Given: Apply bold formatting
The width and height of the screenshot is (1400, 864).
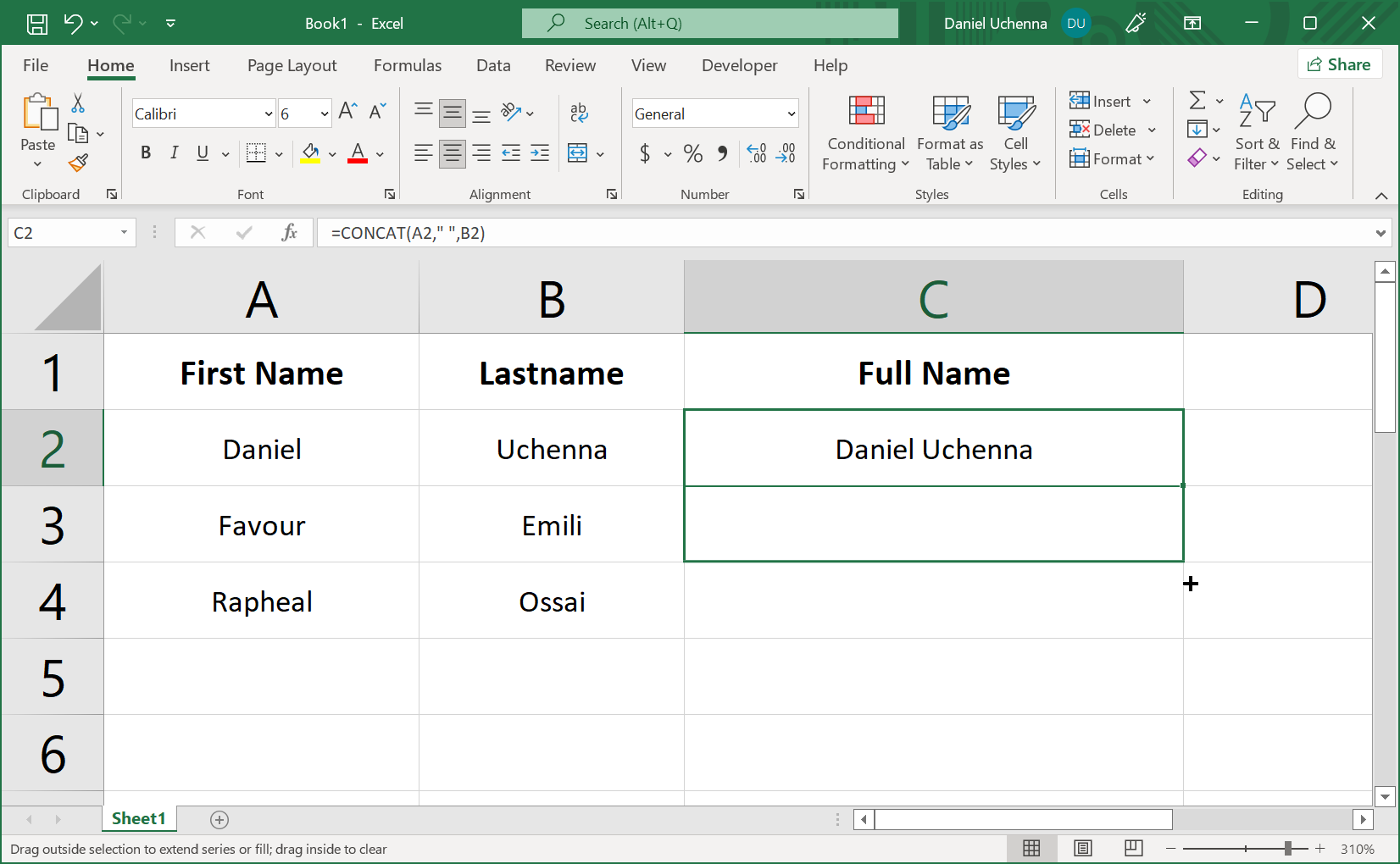Looking at the screenshot, I should point(145,153).
